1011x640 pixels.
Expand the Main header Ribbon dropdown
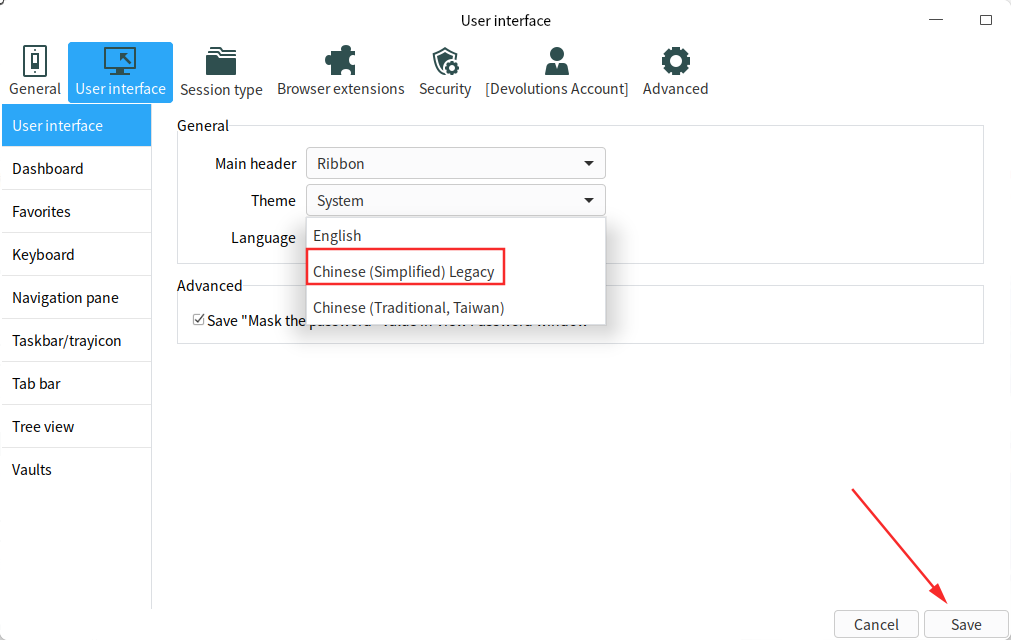(x=455, y=163)
